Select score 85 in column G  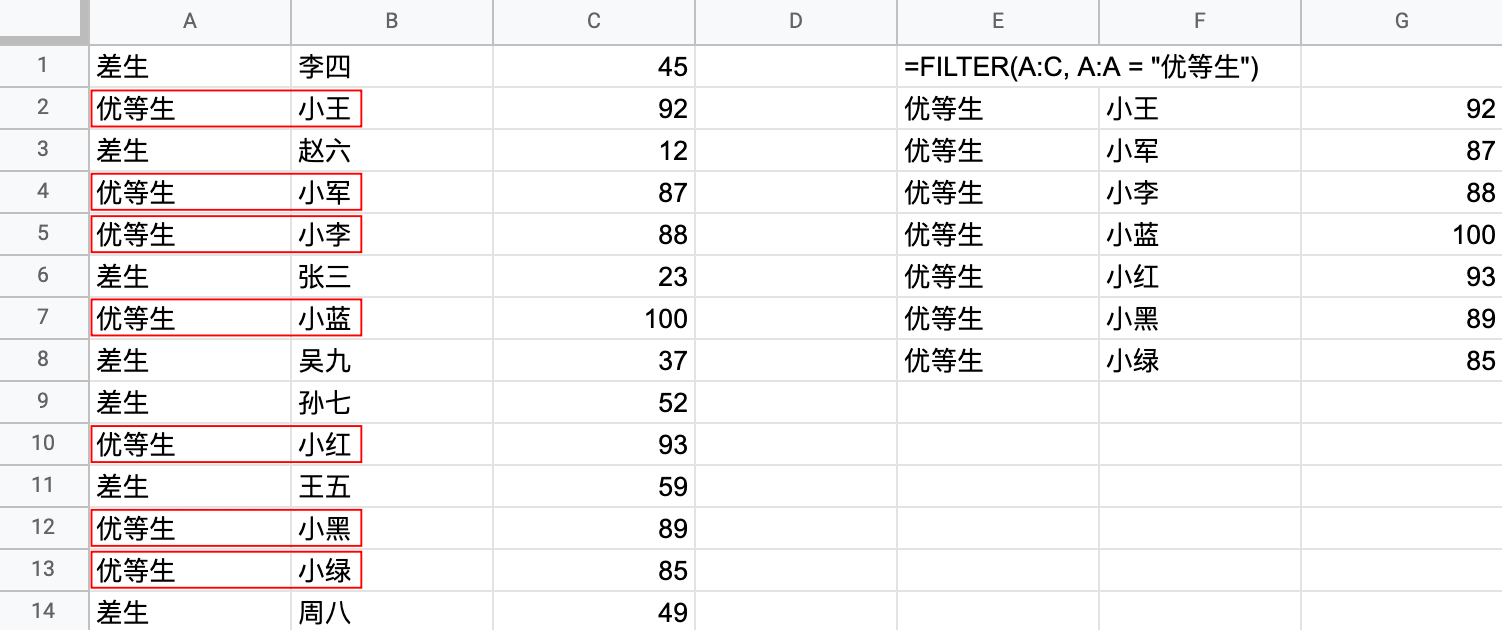[x=1401, y=361]
